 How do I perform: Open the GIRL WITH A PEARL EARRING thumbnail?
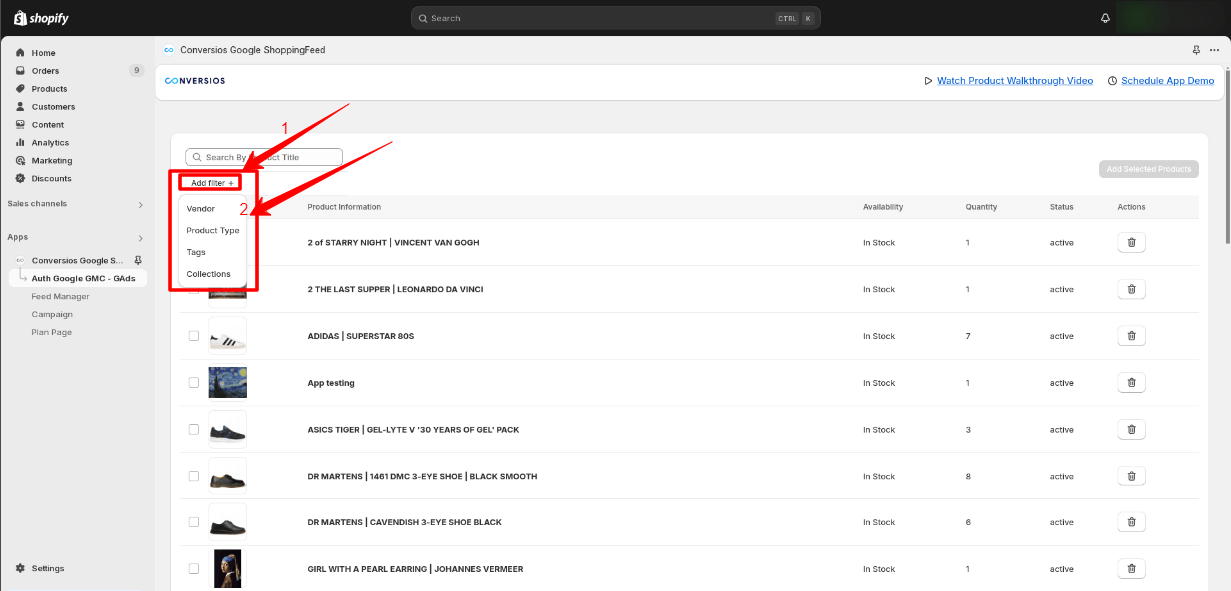tap(228, 569)
